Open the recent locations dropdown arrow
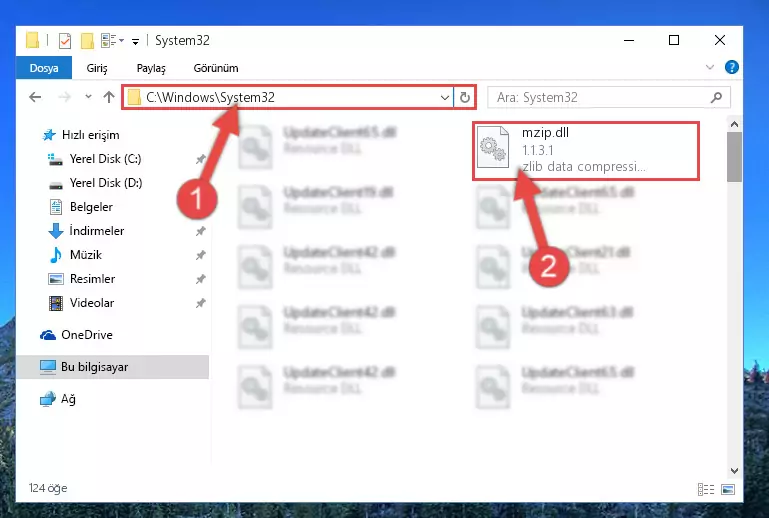Screen dimensions: 769x518 coord(88,97)
